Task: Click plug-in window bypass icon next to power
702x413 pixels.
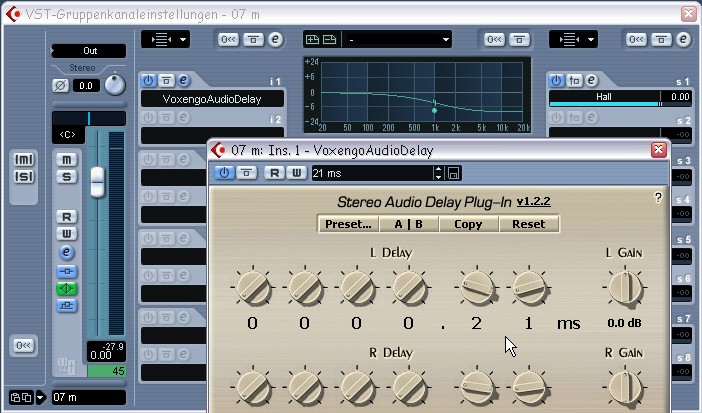Action: [x=247, y=173]
